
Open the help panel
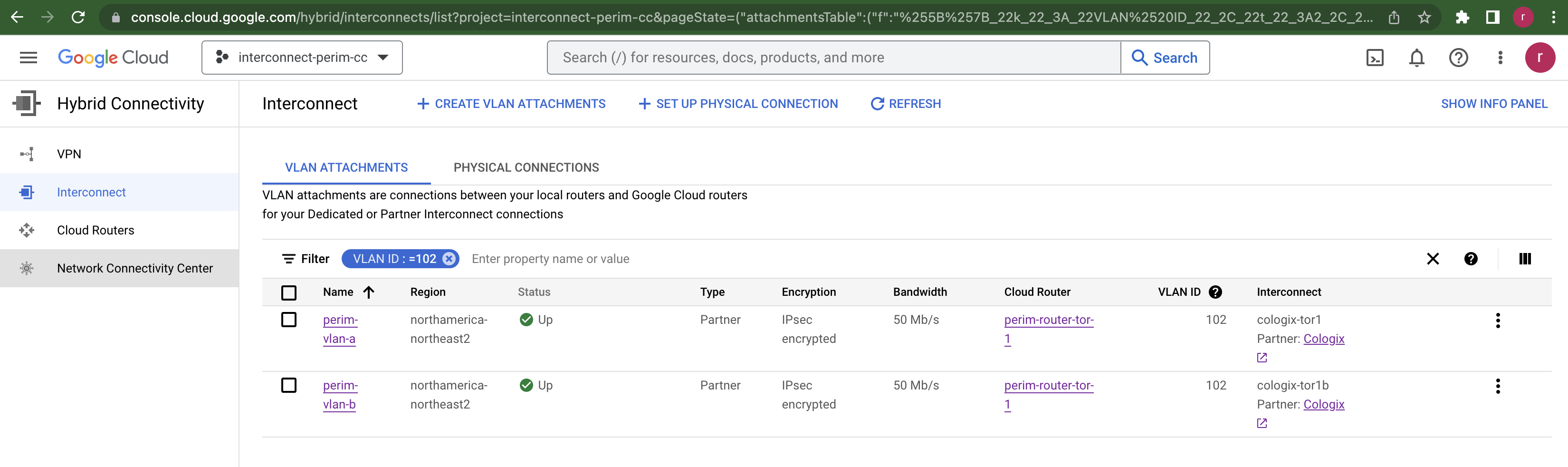coord(1458,57)
